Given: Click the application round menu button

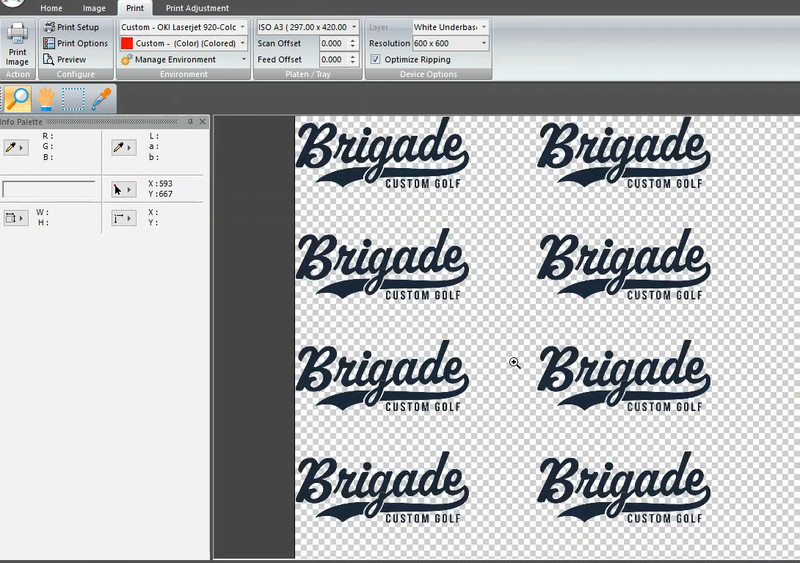Looking at the screenshot, I should coord(13,3).
